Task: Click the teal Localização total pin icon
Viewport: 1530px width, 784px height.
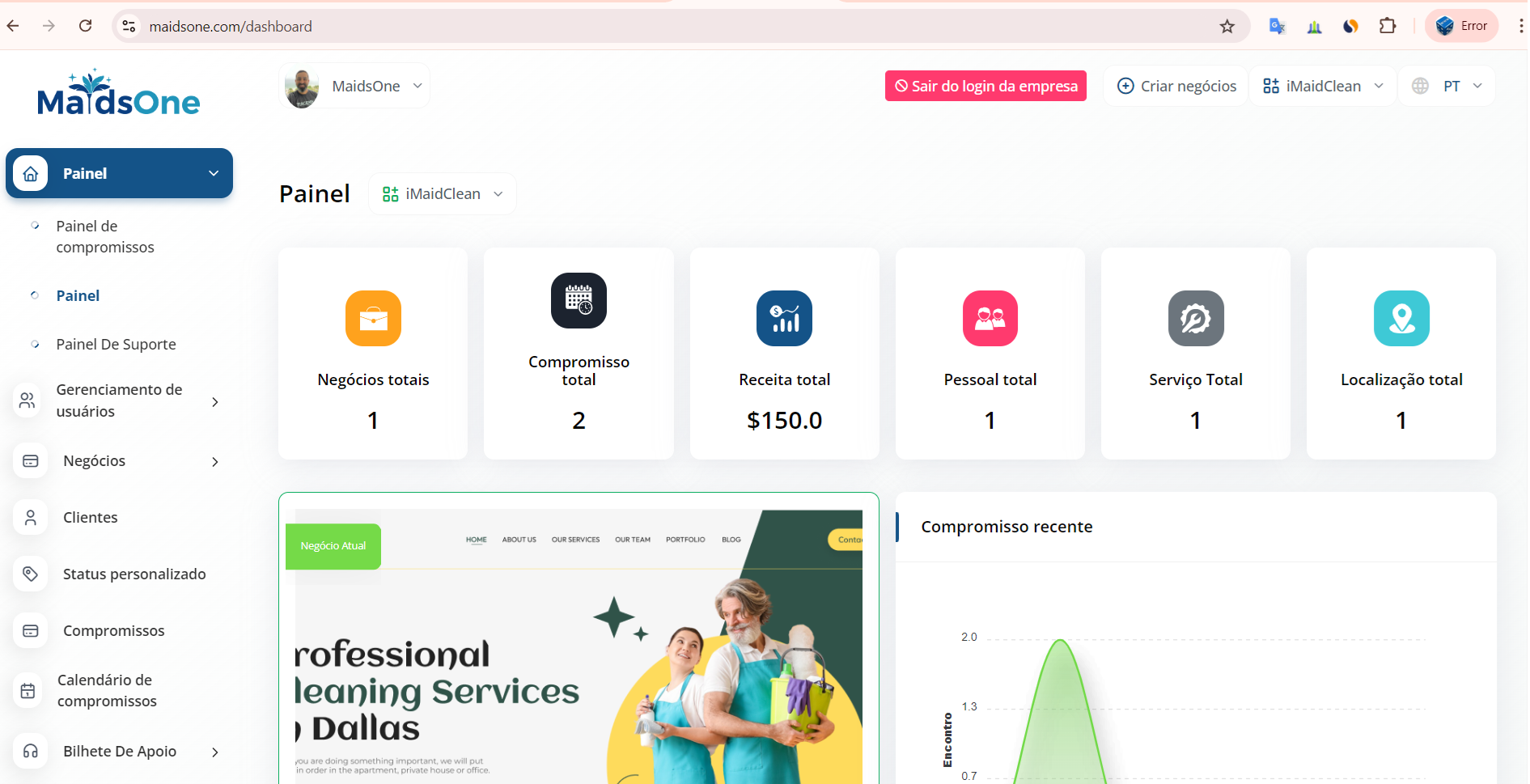Action: tap(1401, 318)
